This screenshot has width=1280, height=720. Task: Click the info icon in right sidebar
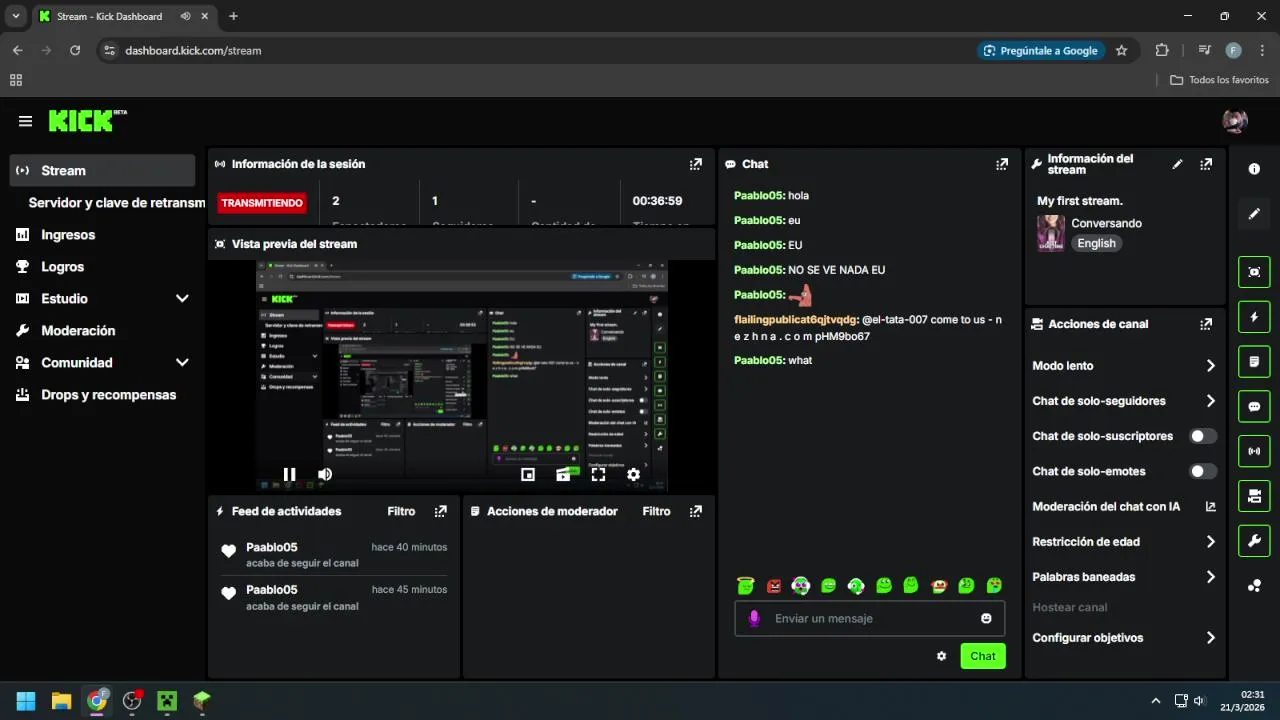(x=1254, y=169)
